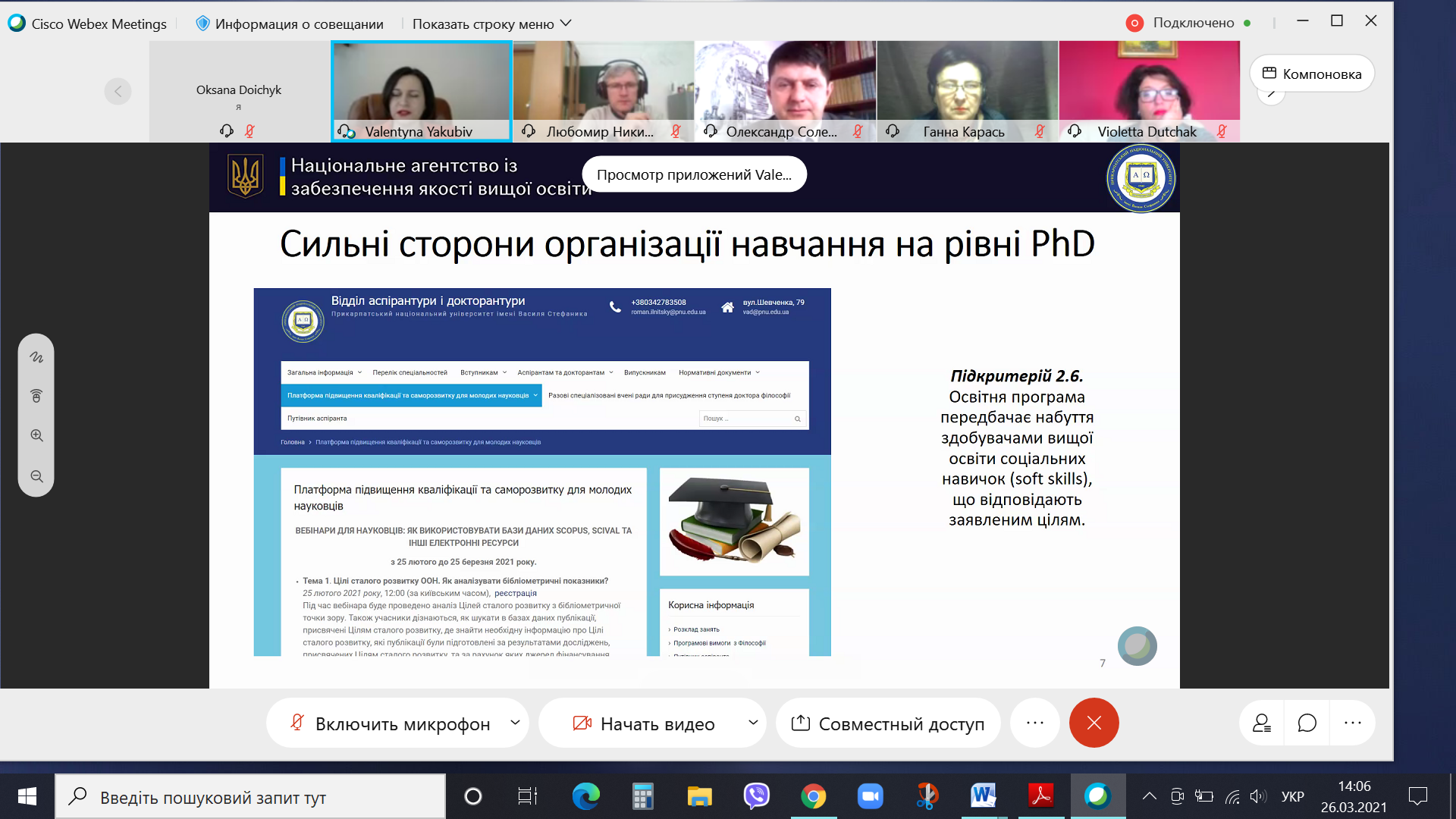The width and height of the screenshot is (1456, 819).
Task: Click the Компоновка layout button
Action: (x=1312, y=74)
